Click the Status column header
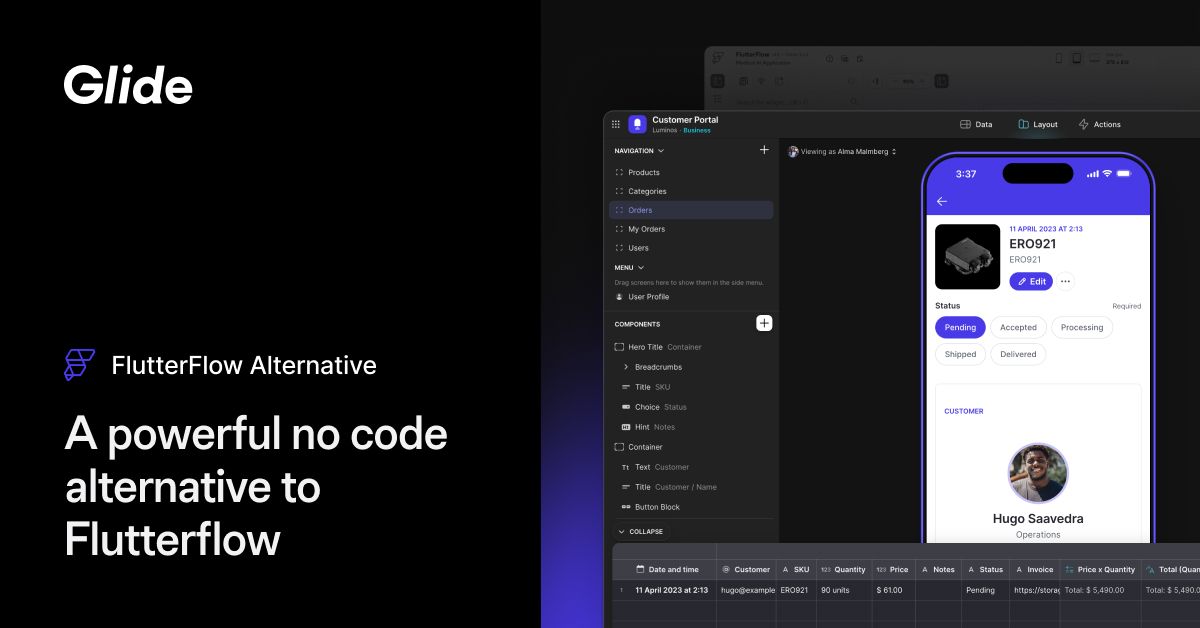Image resolution: width=1200 pixels, height=628 pixels. [x=984, y=569]
